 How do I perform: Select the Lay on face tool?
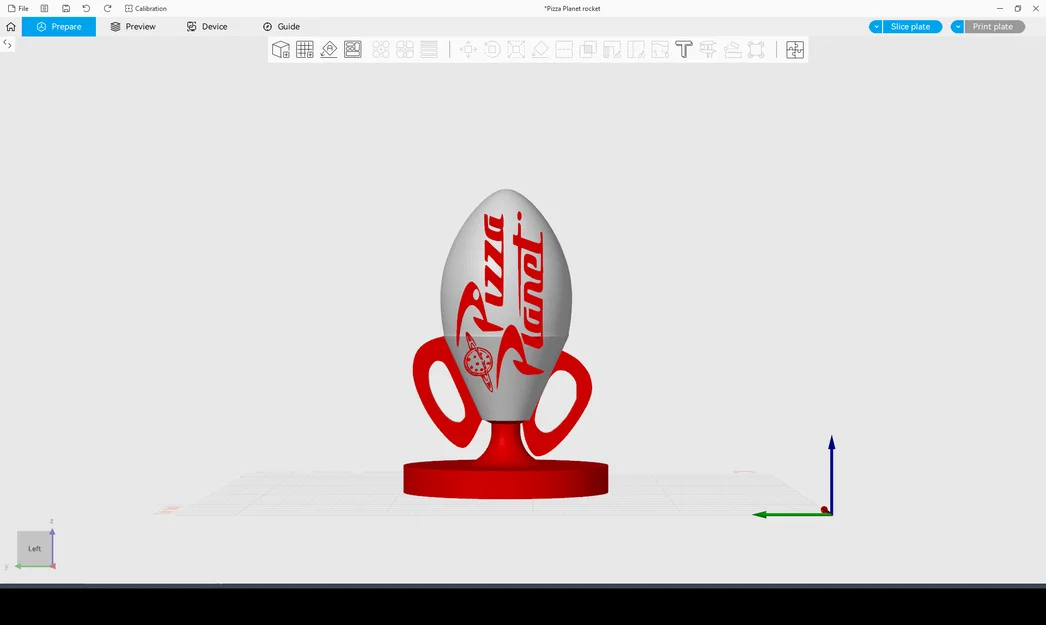(540, 49)
